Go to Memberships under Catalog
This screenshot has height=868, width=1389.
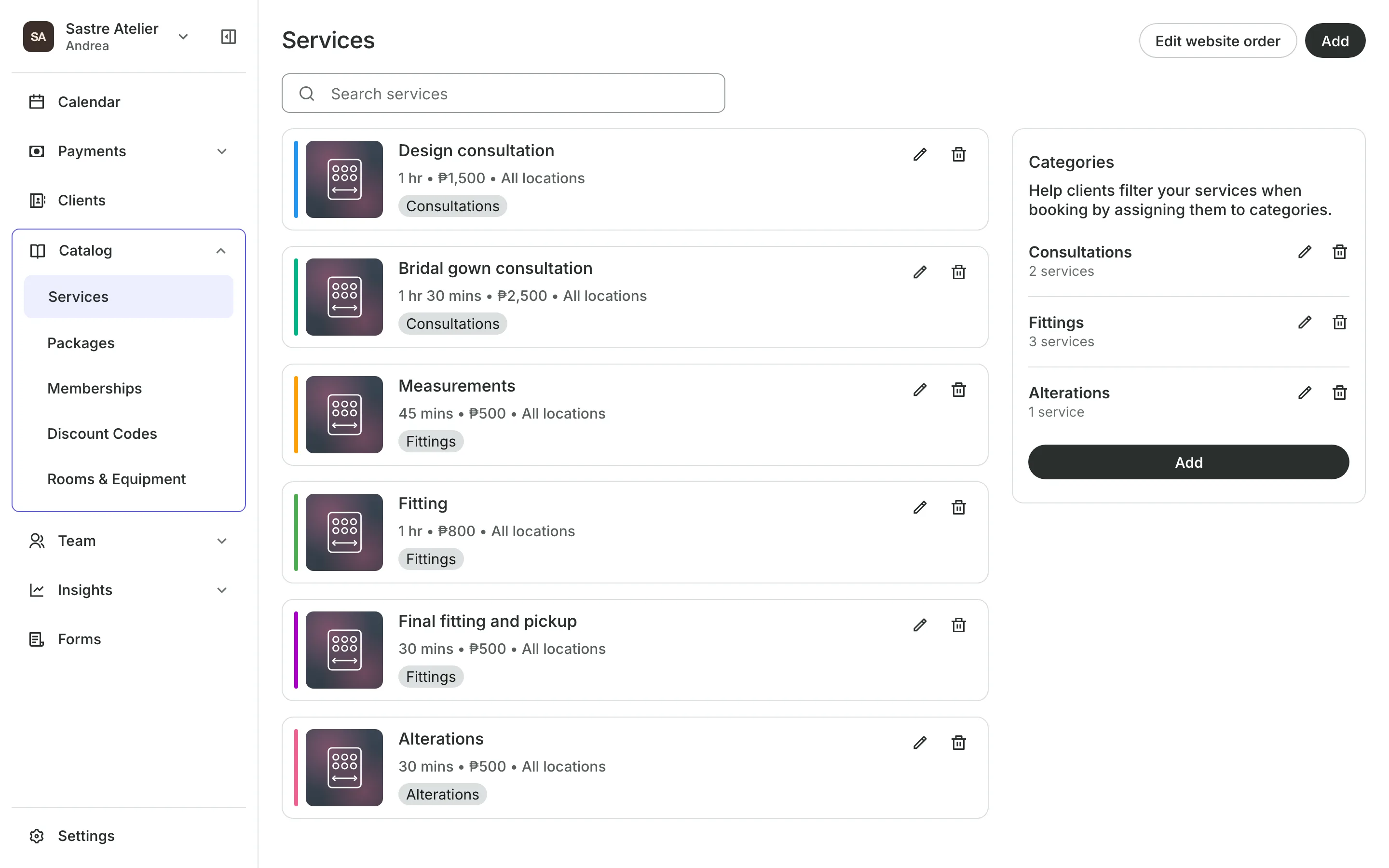pos(129,389)
